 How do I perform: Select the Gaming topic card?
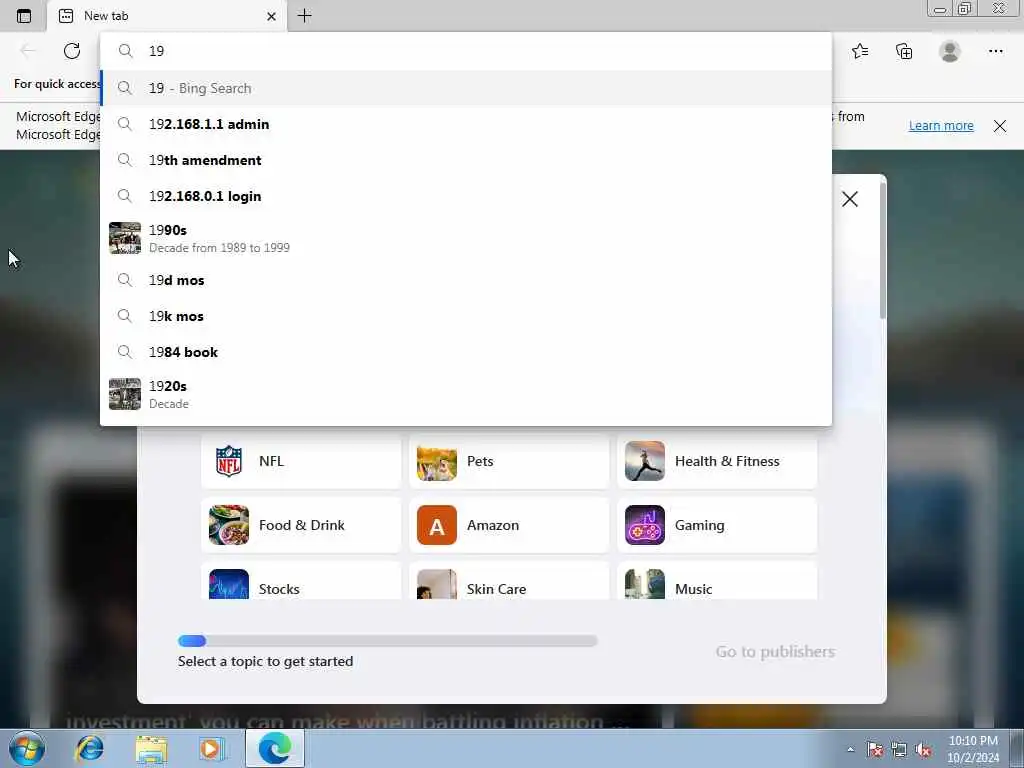(717, 525)
